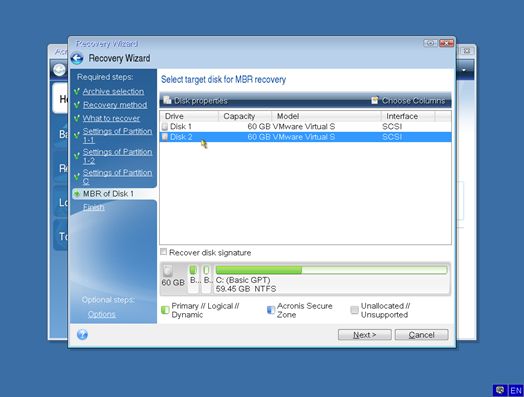This screenshot has height=397, width=524.
Task: Close the Recovery Wizard window
Action: (x=446, y=43)
